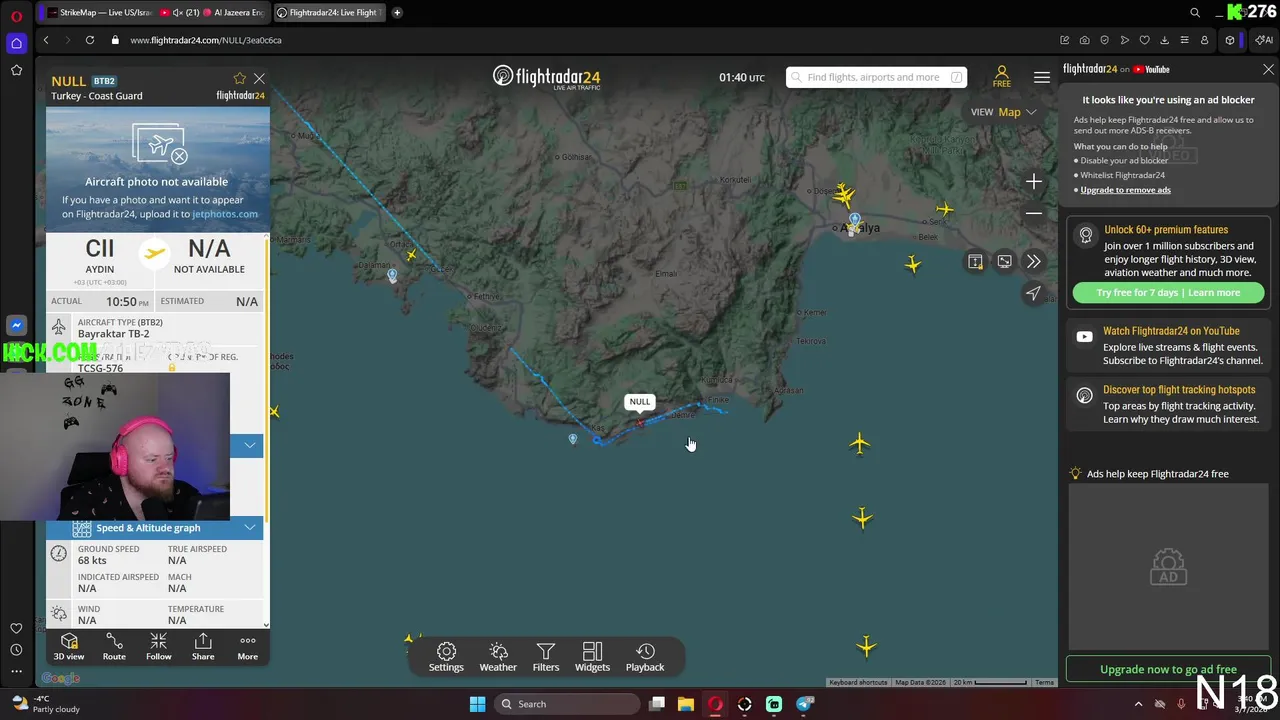Open the Widgets menu

592,657
